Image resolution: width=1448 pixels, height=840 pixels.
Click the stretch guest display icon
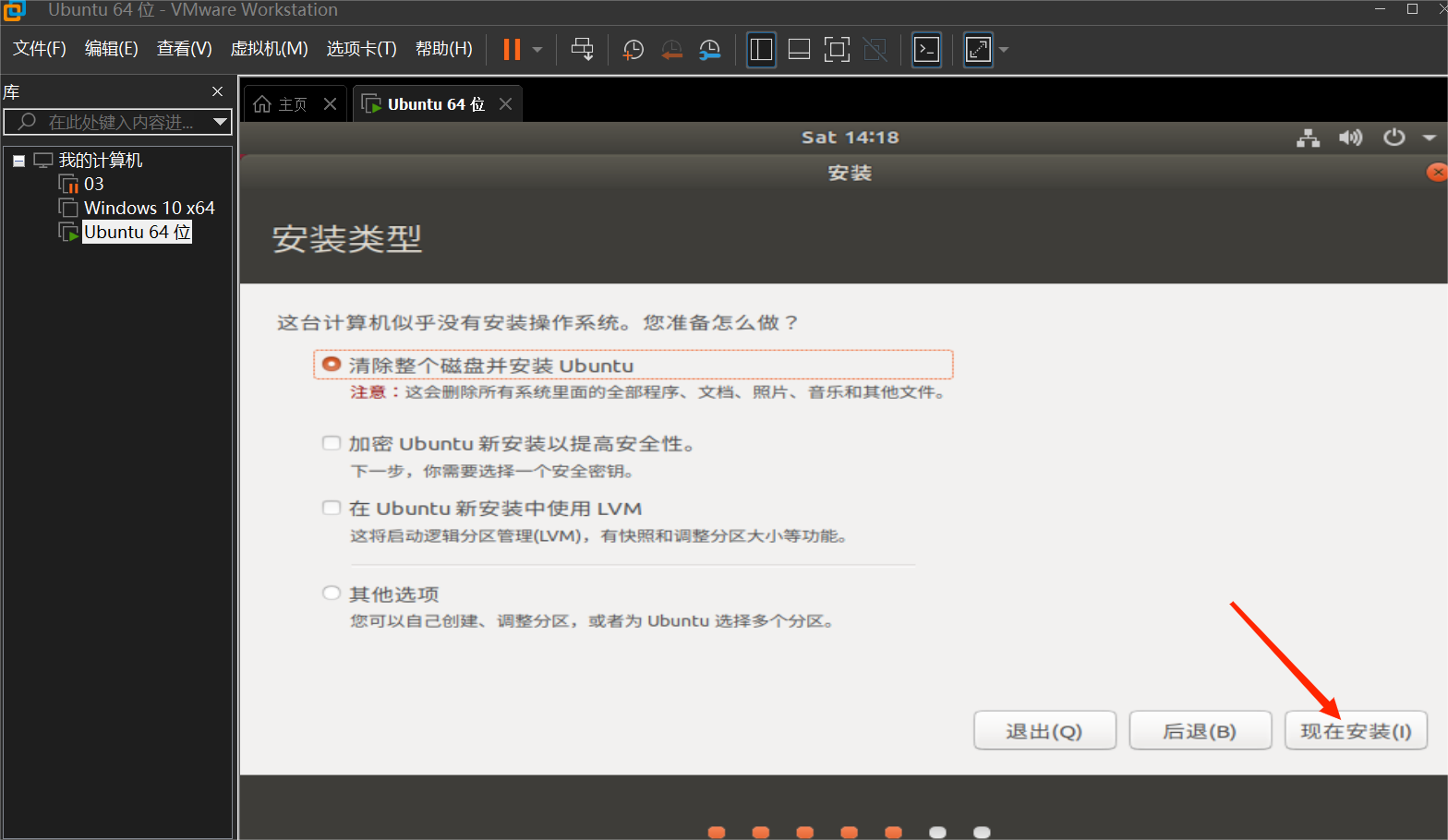coord(978,49)
